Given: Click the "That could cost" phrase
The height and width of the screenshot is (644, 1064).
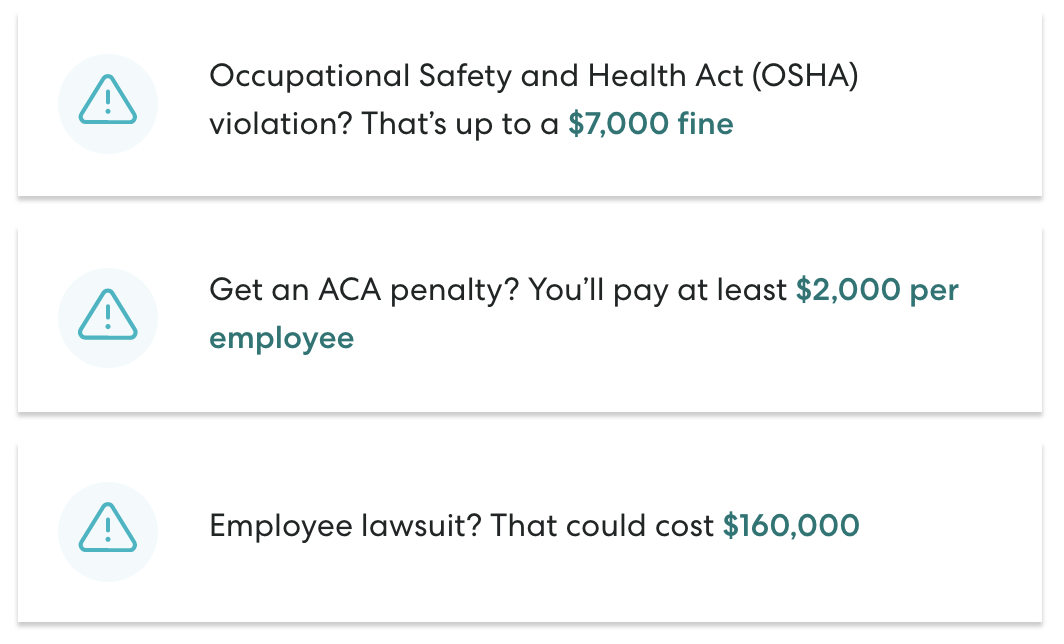Looking at the screenshot, I should tap(602, 526).
